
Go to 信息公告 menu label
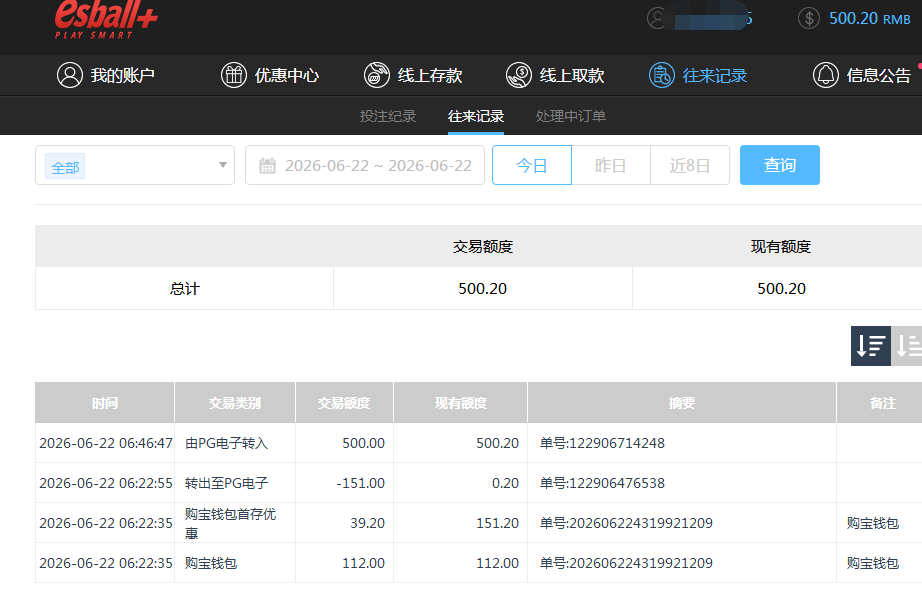pos(878,75)
